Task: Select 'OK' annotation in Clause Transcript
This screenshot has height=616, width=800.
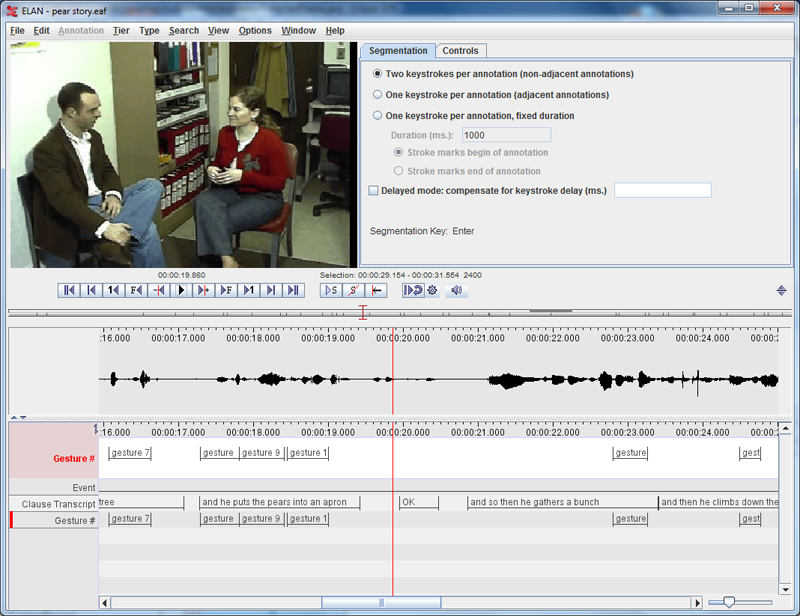Action: point(419,502)
